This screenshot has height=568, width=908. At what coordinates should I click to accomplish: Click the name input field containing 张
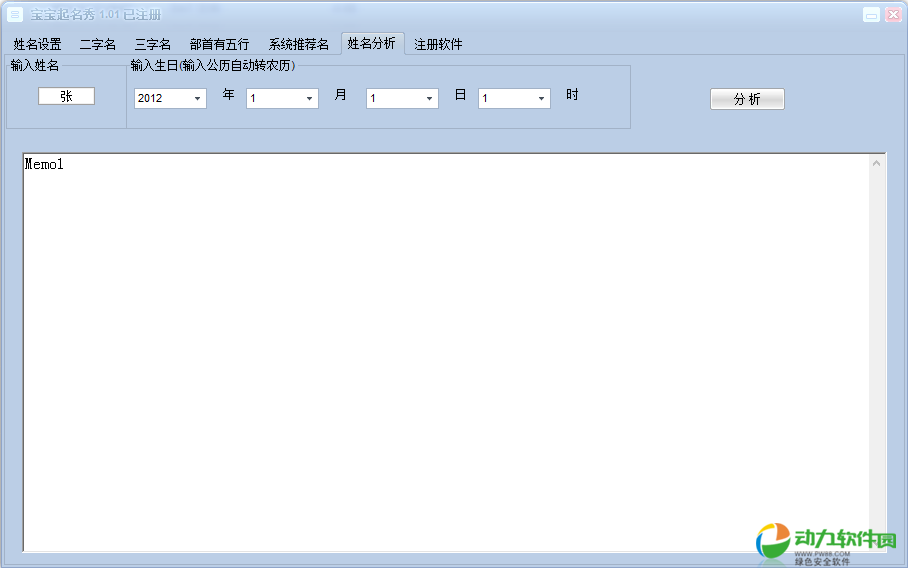pyautogui.click(x=66, y=96)
